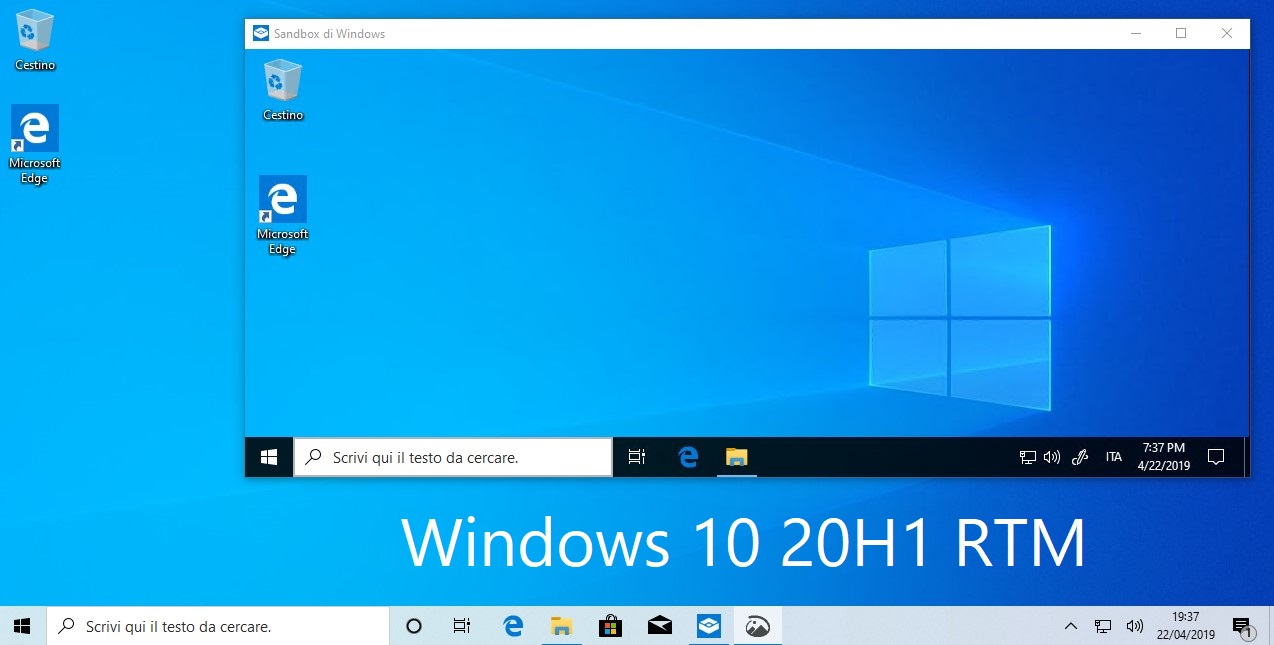Open the host volume control
This screenshot has width=1274, height=645.
tap(1134, 626)
